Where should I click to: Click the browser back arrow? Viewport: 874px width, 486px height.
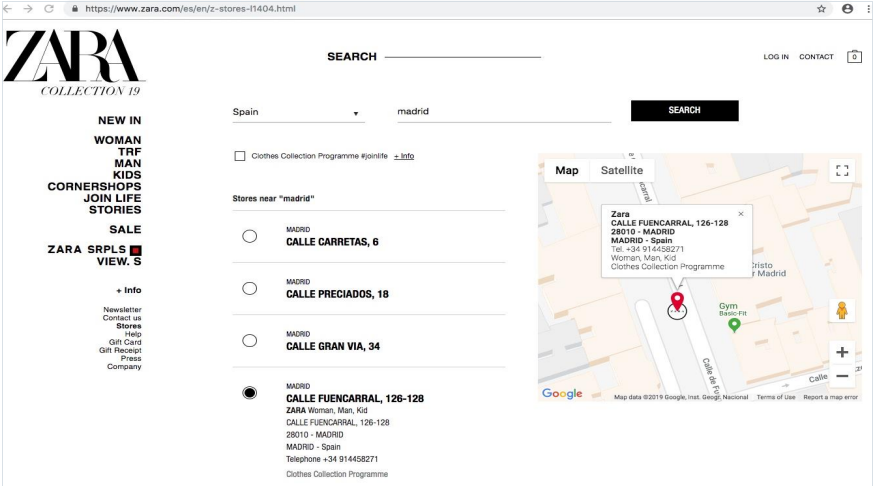click(8, 9)
